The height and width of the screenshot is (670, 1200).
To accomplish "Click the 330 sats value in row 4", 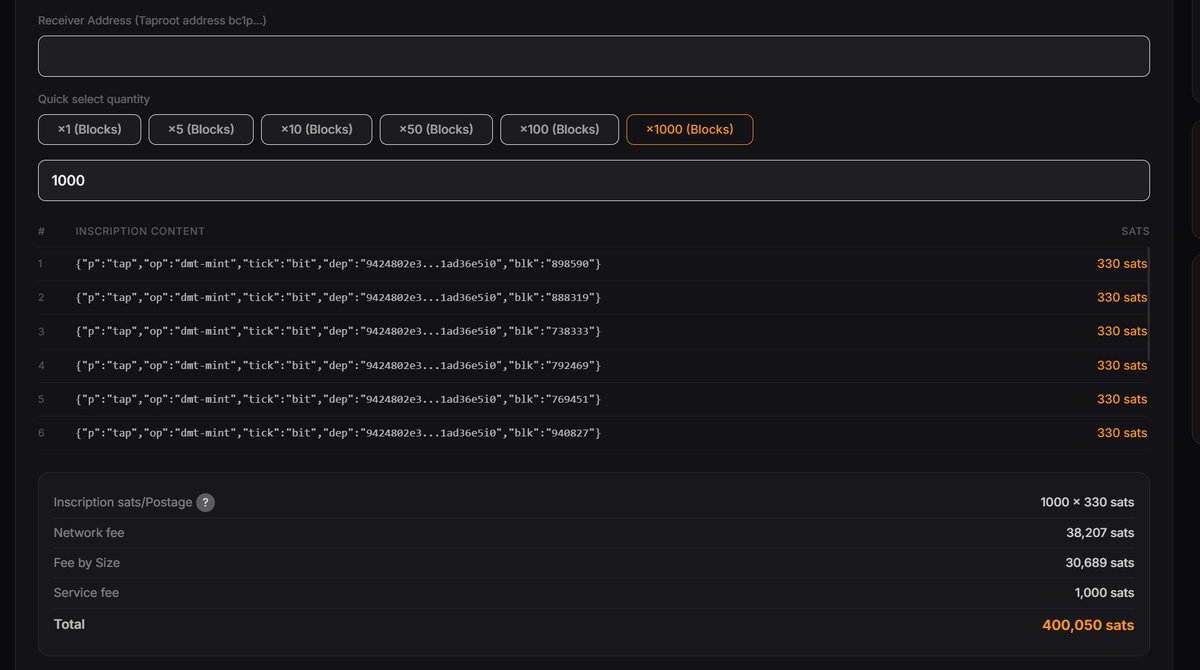I will 1122,365.
